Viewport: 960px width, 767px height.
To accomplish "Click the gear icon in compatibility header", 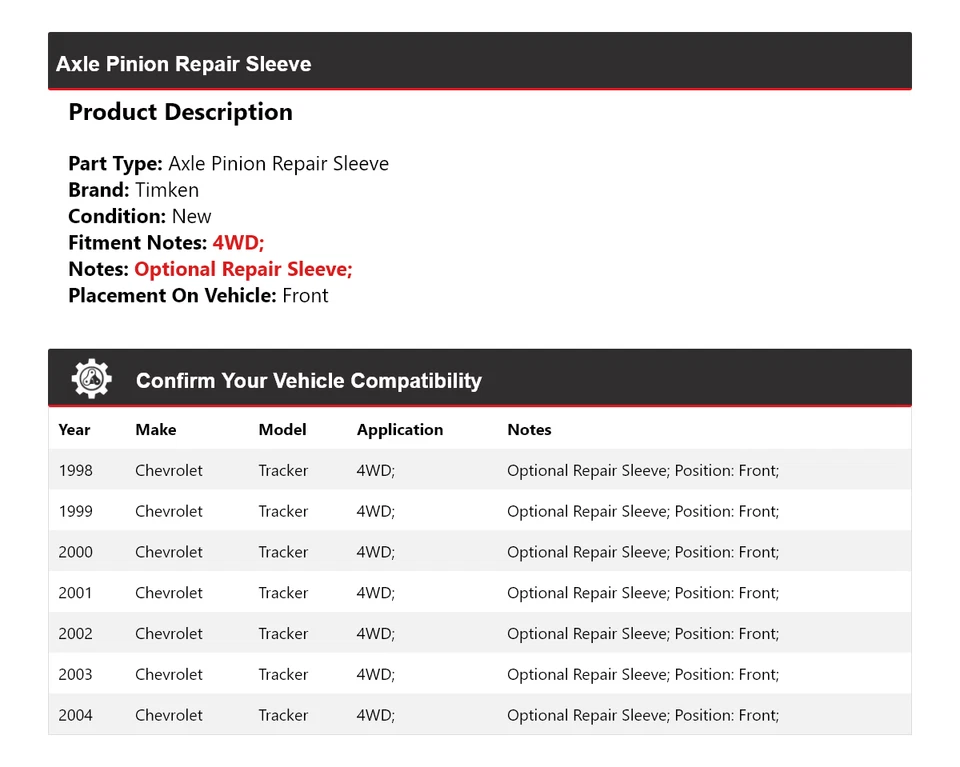I will (x=92, y=379).
